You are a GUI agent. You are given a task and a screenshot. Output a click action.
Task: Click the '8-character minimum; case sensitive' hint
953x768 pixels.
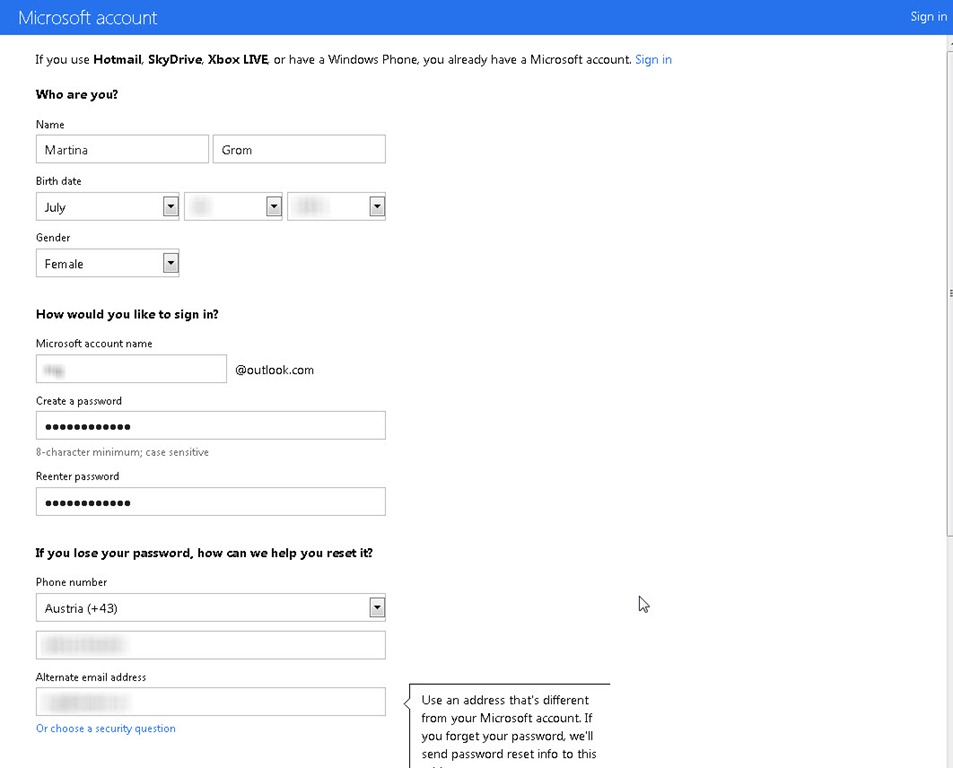(122, 452)
